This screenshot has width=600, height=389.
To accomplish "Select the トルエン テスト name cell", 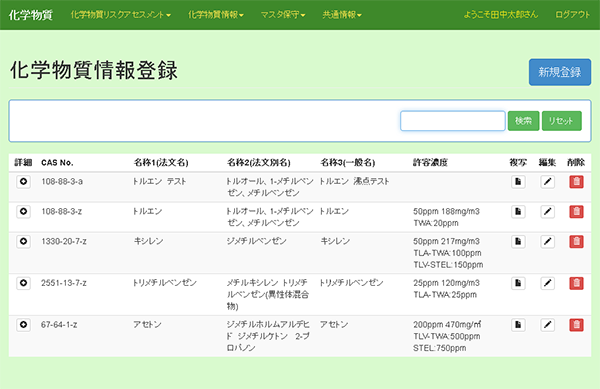I will pyautogui.click(x=160, y=181).
